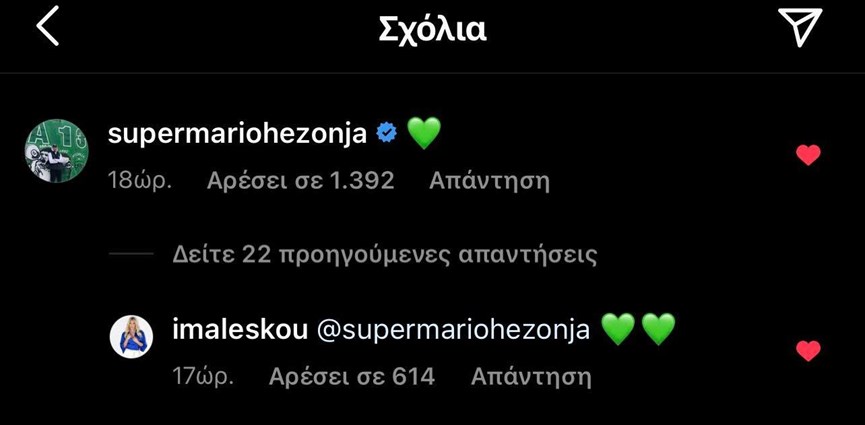
Task: View likes list Αρέσει σε 614
Action: click(352, 376)
